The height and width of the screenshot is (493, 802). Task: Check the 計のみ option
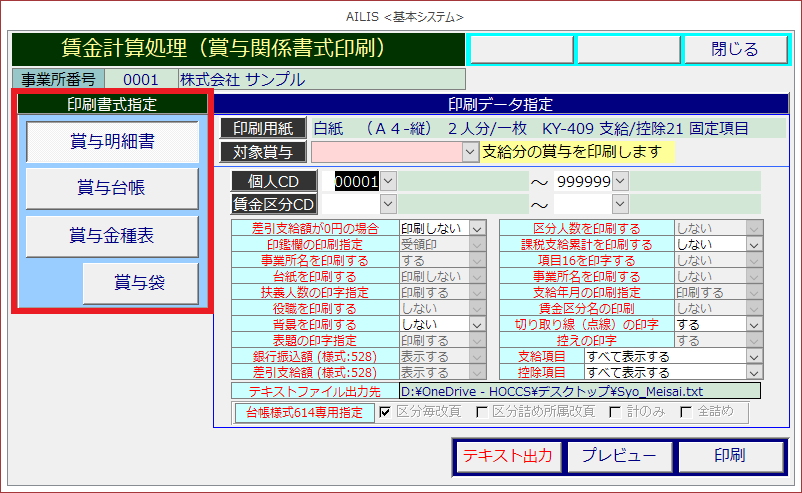(615, 412)
